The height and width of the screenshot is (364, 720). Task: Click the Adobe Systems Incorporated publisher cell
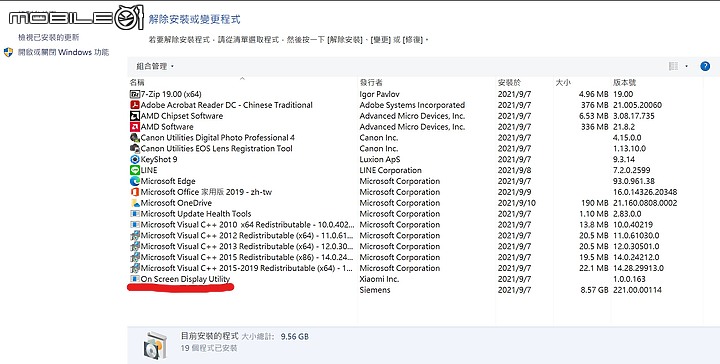(412, 105)
